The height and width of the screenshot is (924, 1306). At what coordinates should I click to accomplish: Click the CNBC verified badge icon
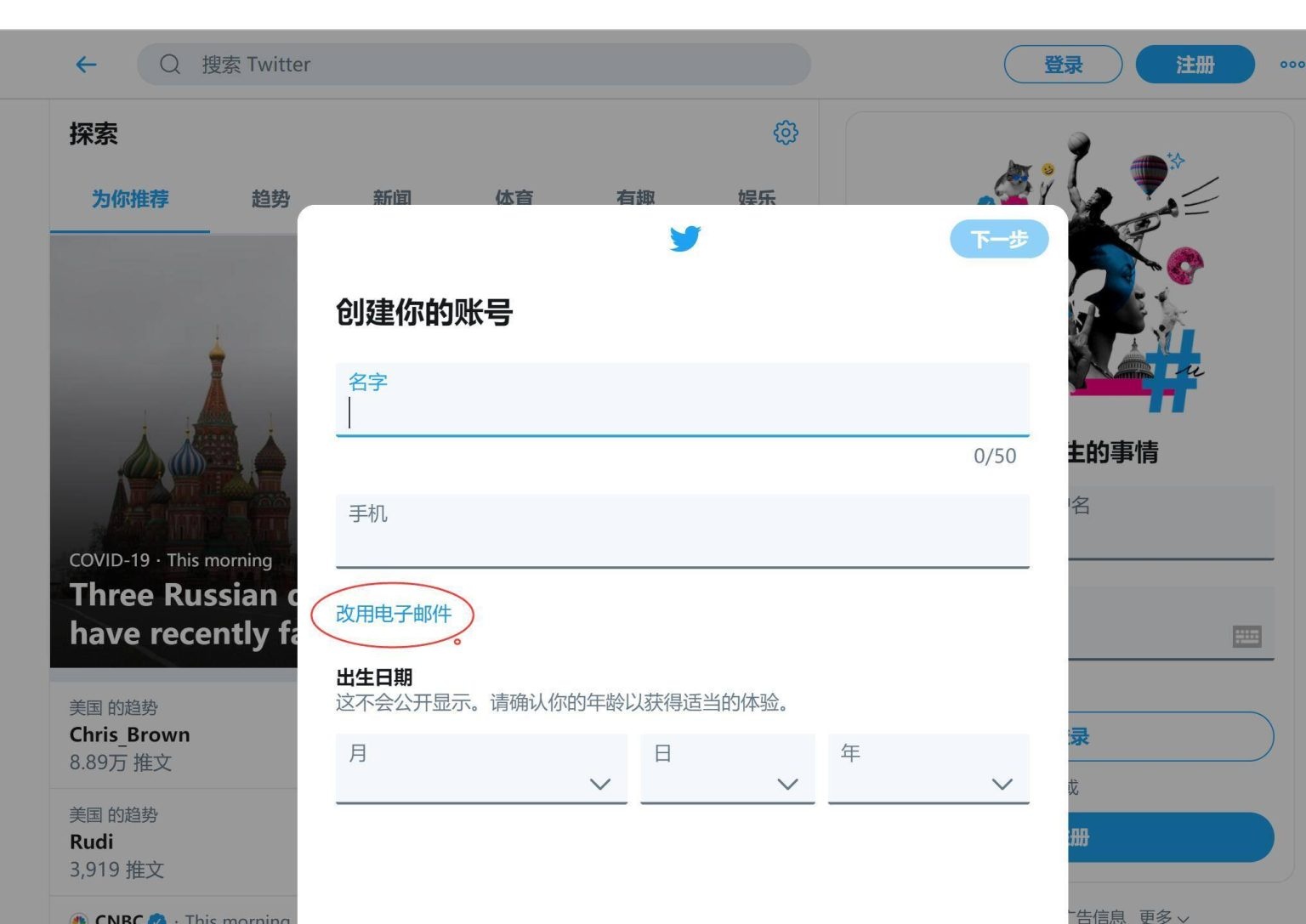[x=156, y=920]
